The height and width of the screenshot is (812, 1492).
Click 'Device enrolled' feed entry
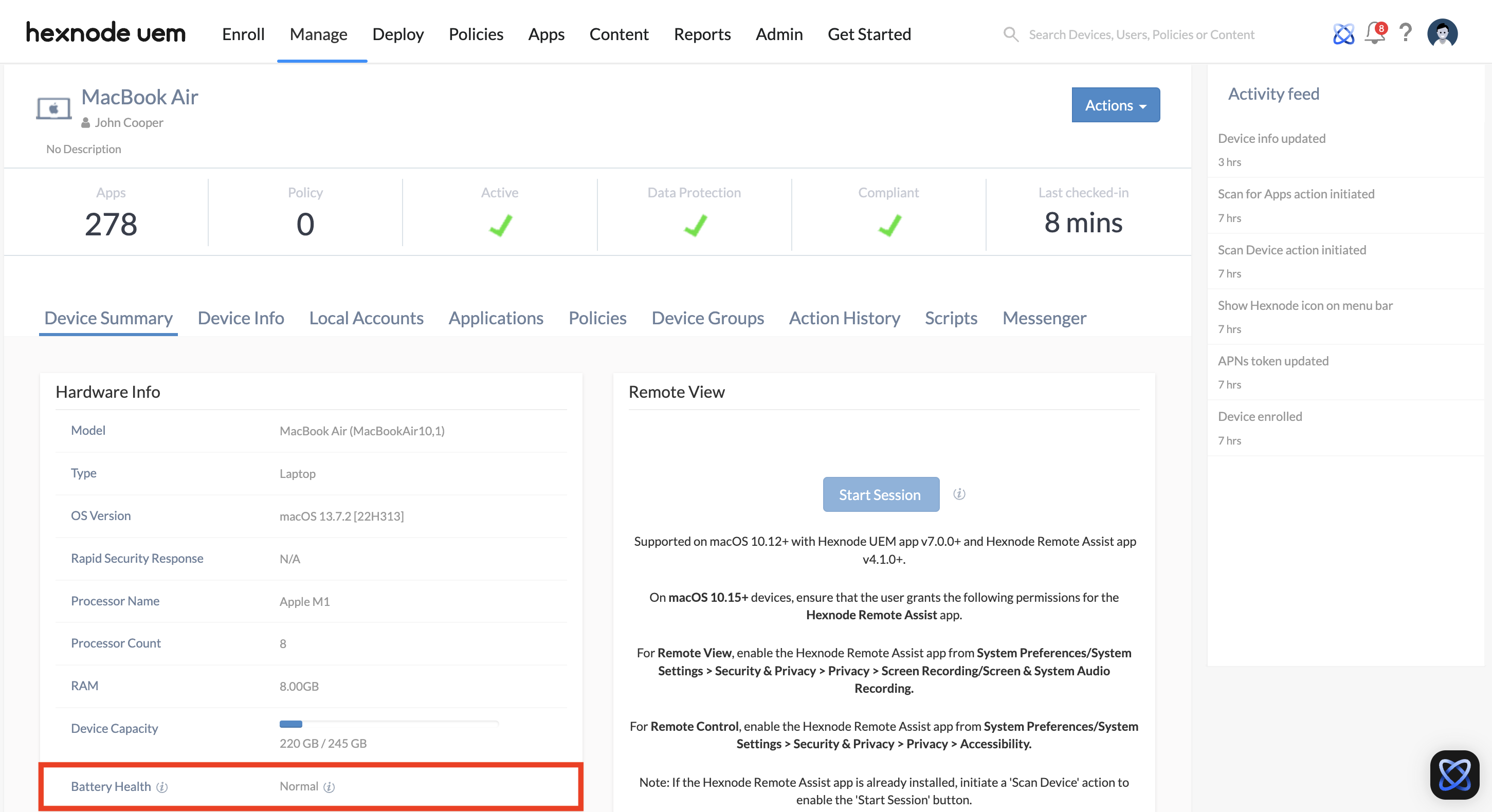point(1260,417)
